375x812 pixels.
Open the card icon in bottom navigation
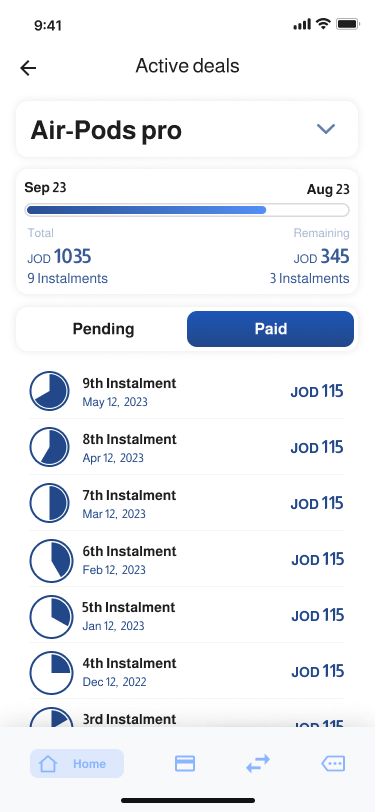(x=185, y=763)
